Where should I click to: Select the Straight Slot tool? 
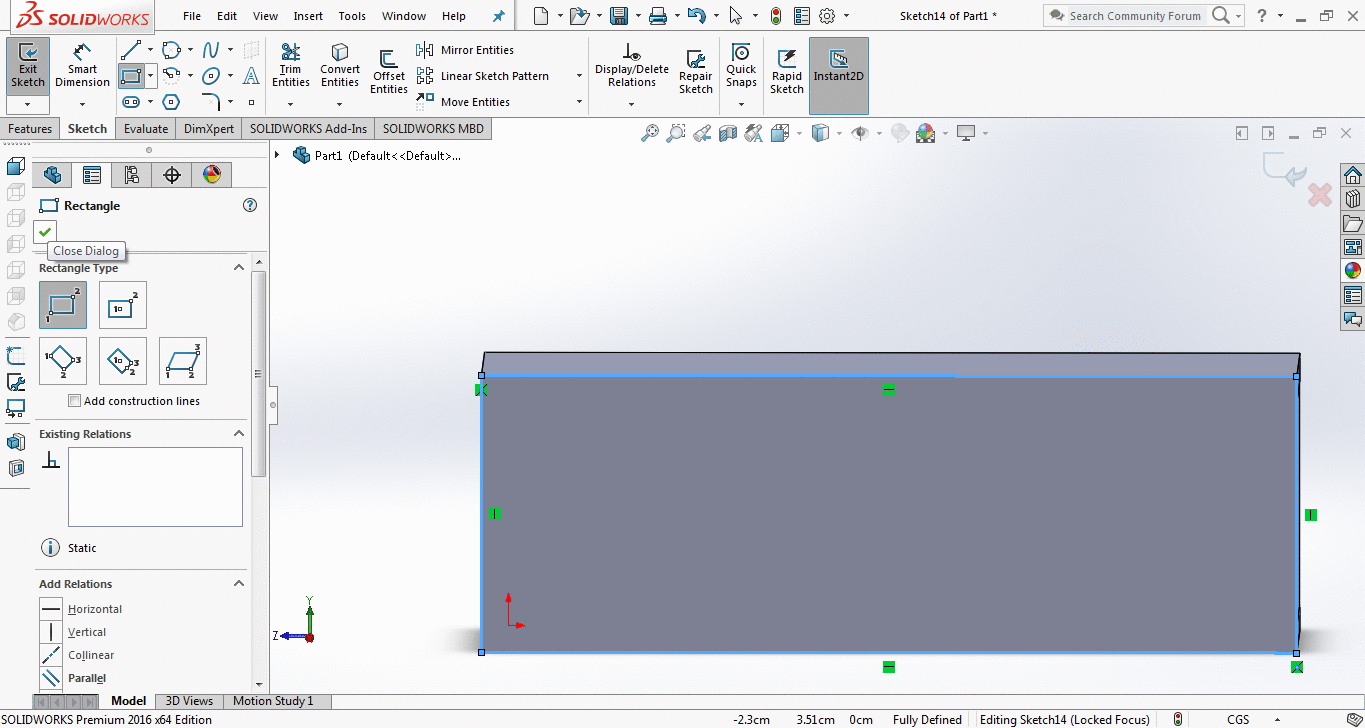coord(131,102)
